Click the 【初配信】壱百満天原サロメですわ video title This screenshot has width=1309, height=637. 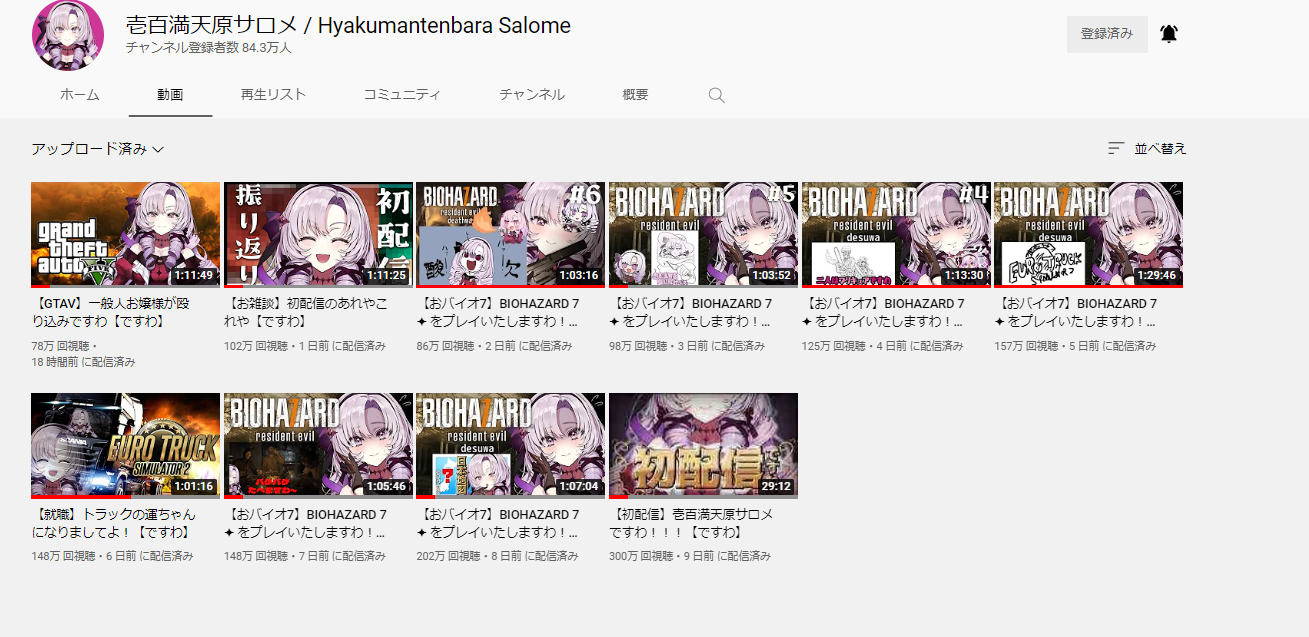[x=691, y=523]
